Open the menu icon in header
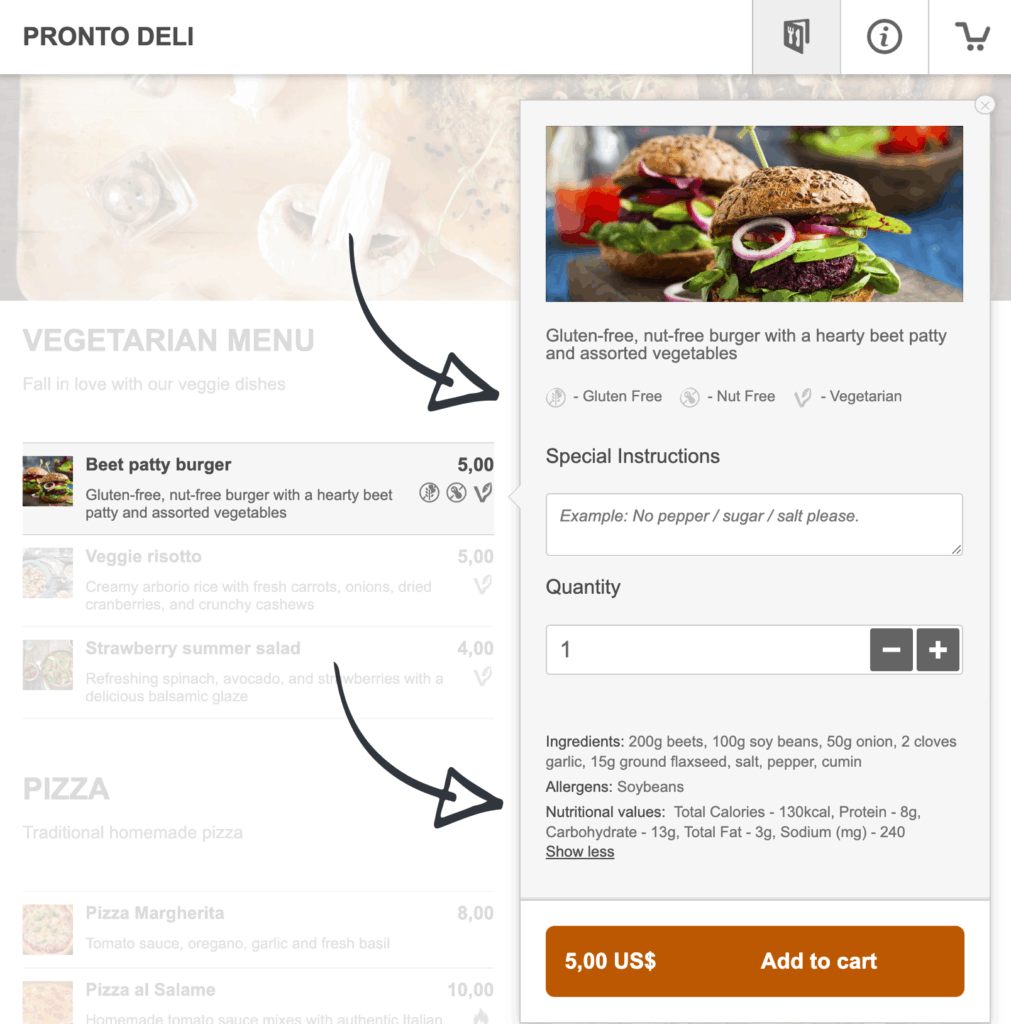This screenshot has width=1011, height=1024. (796, 37)
